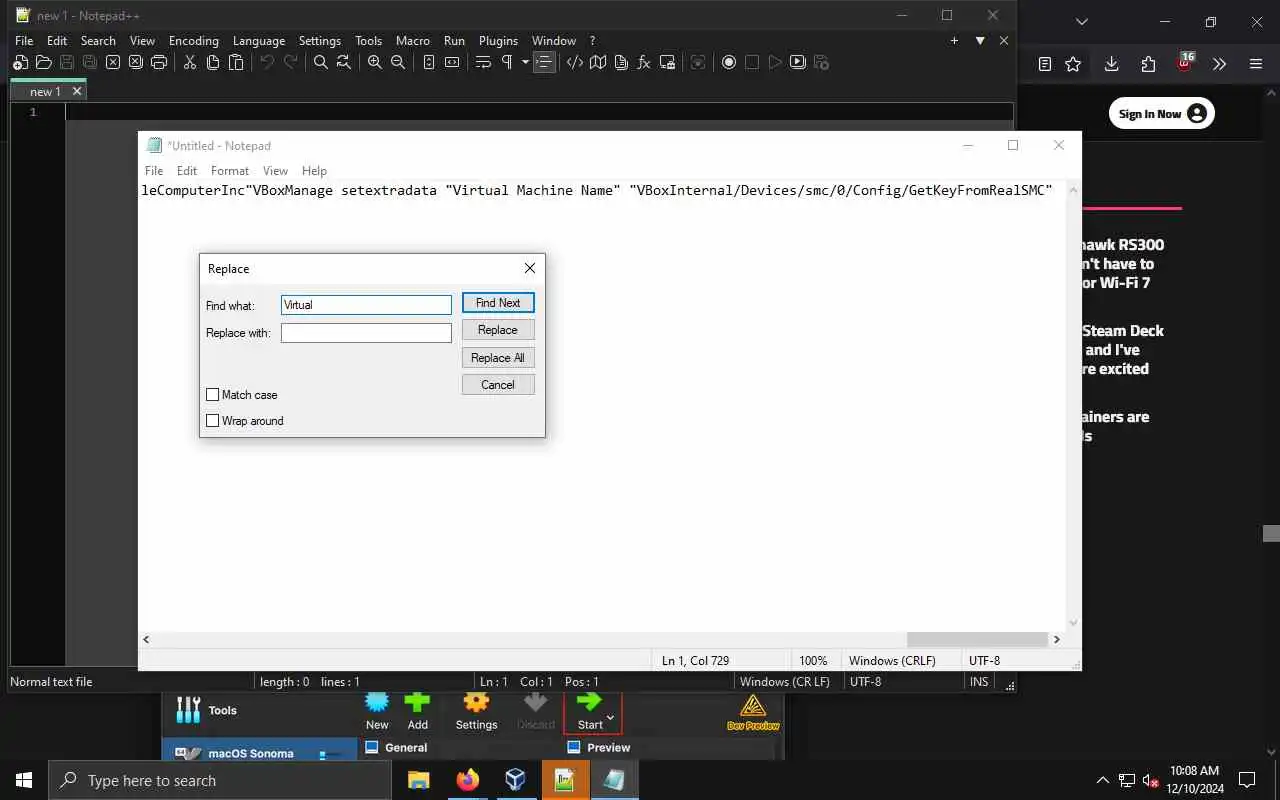Click Replace All button
1280x800 pixels.
click(x=498, y=358)
